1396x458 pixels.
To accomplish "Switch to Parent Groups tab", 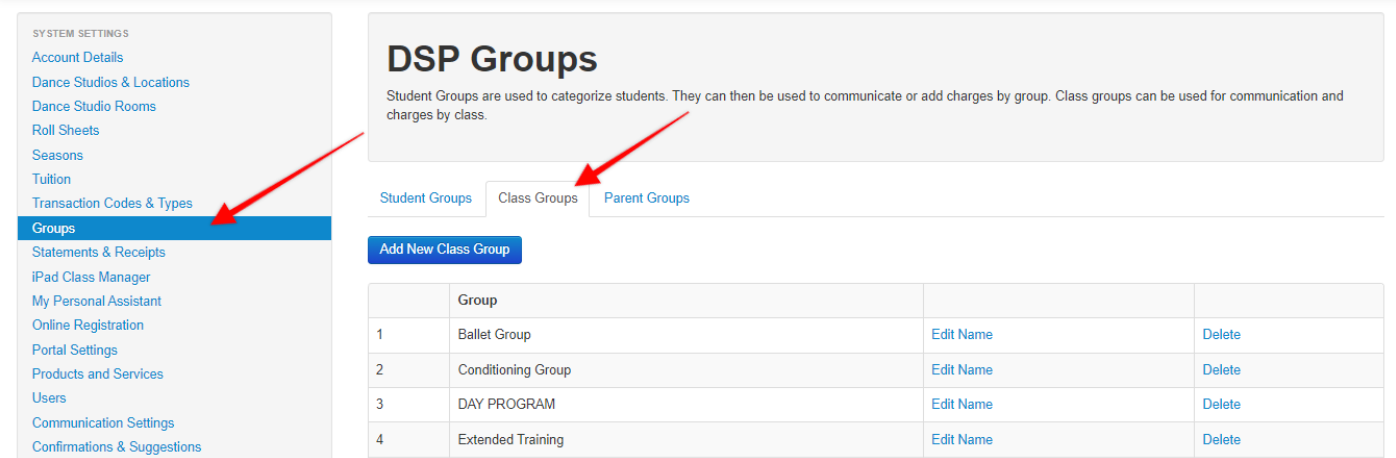I will pos(647,198).
